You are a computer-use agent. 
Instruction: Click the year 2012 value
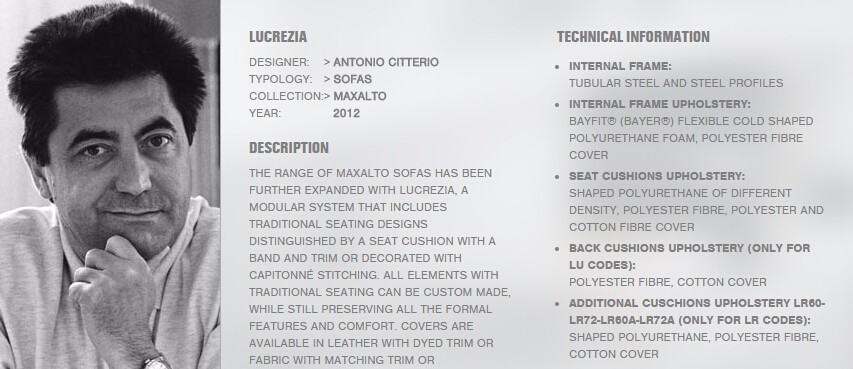[x=347, y=113]
